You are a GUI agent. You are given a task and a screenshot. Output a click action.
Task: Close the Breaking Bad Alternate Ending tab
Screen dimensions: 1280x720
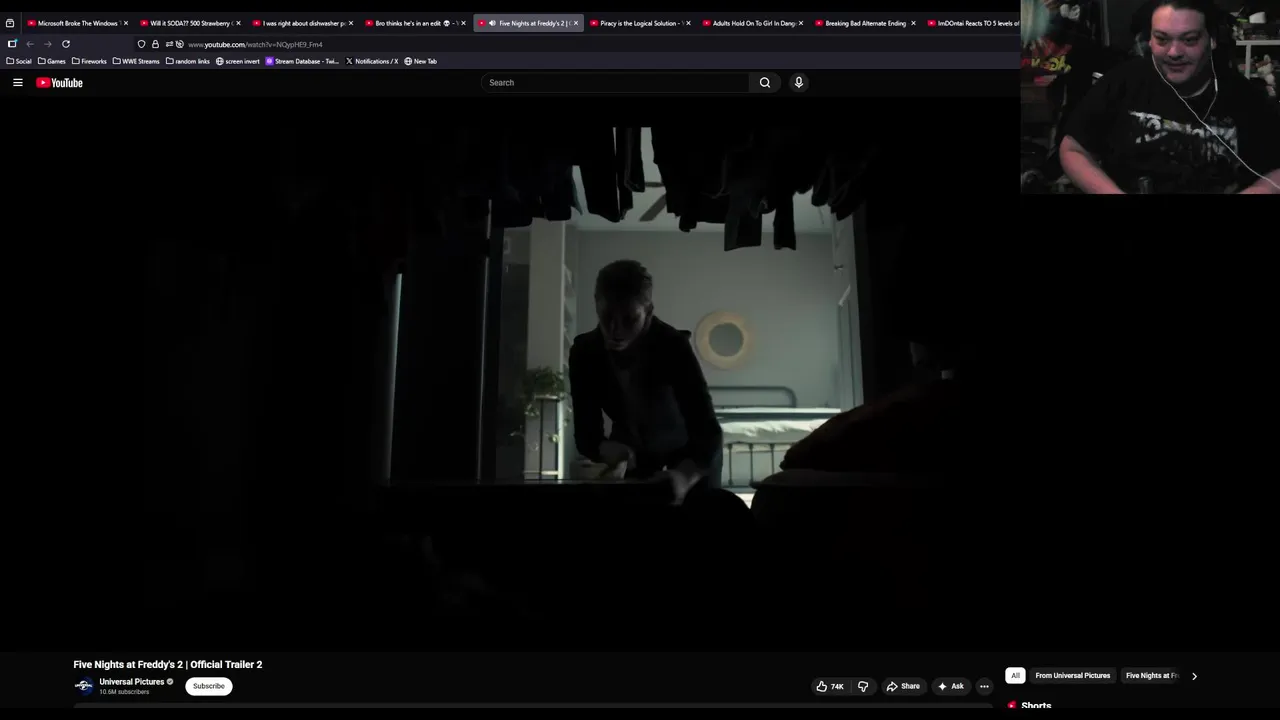point(913,23)
